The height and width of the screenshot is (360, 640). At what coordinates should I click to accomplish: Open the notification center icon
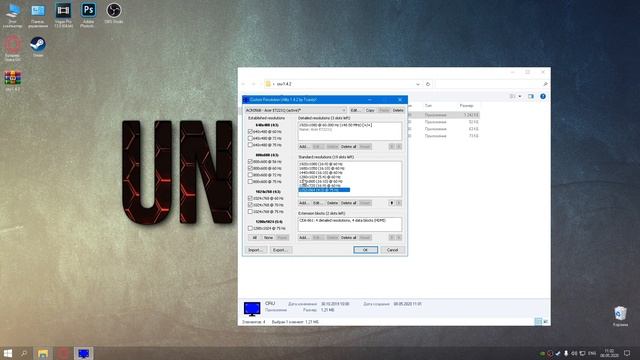(627, 353)
